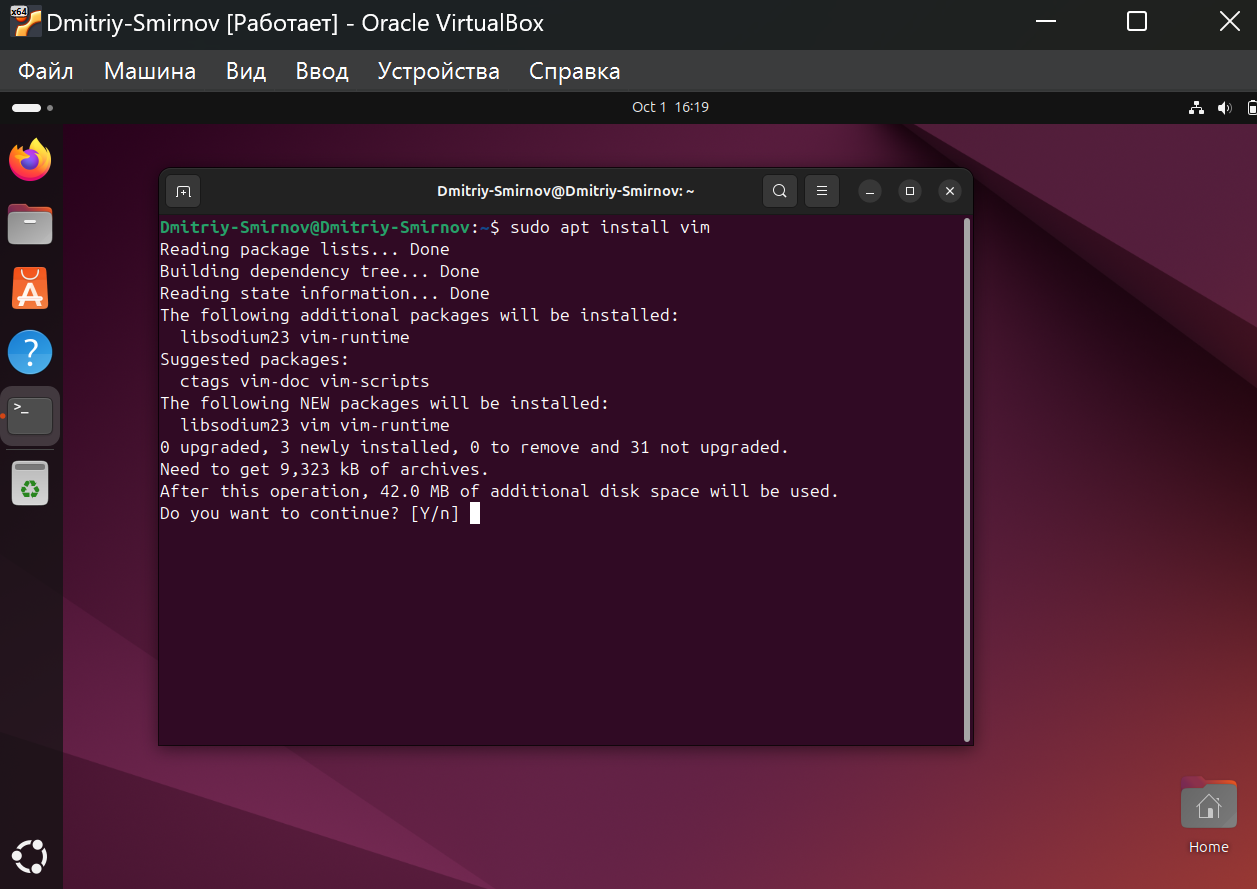Launch Ubuntu App Center from the dock

pyautogui.click(x=30, y=288)
